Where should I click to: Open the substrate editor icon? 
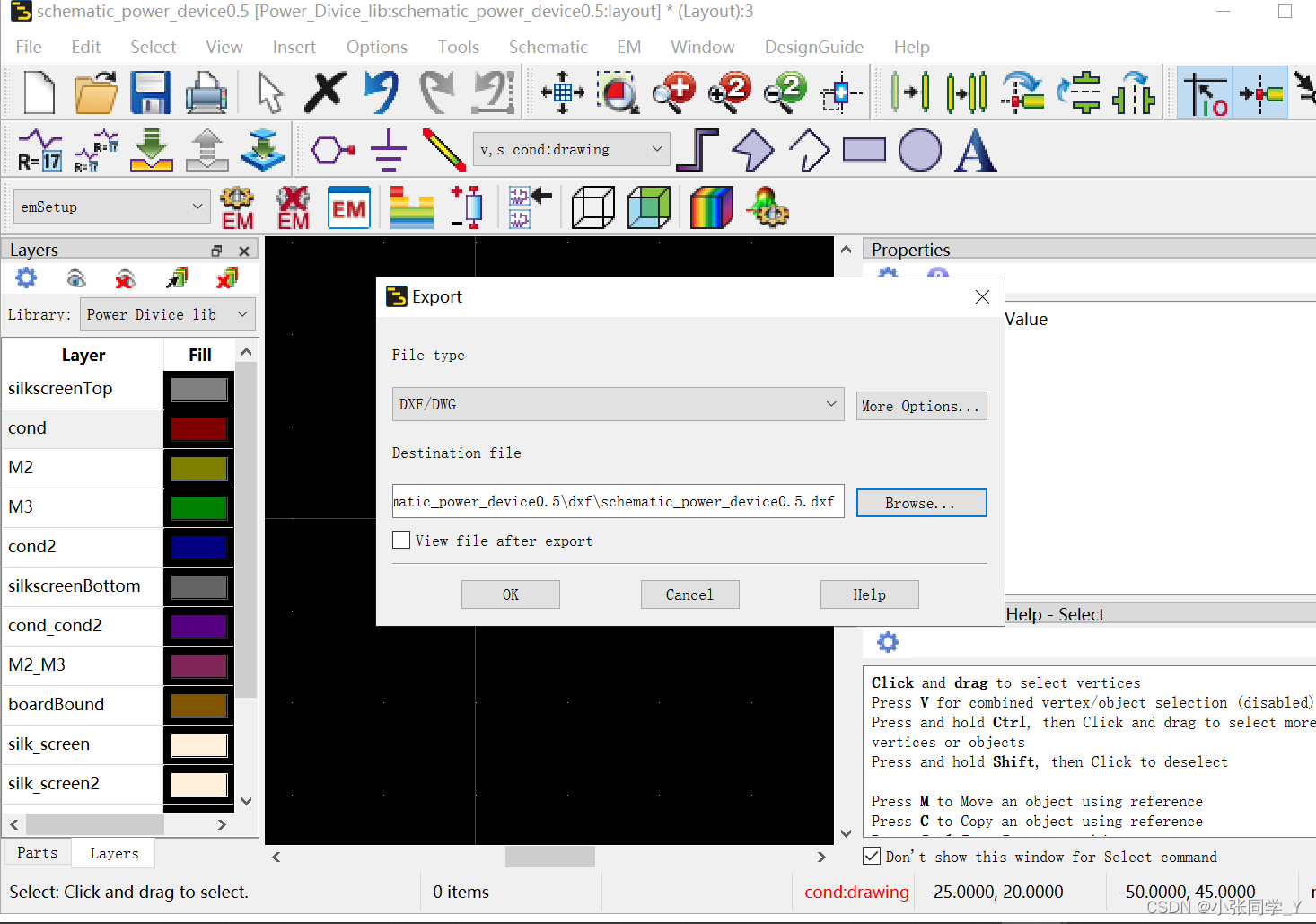(412, 207)
